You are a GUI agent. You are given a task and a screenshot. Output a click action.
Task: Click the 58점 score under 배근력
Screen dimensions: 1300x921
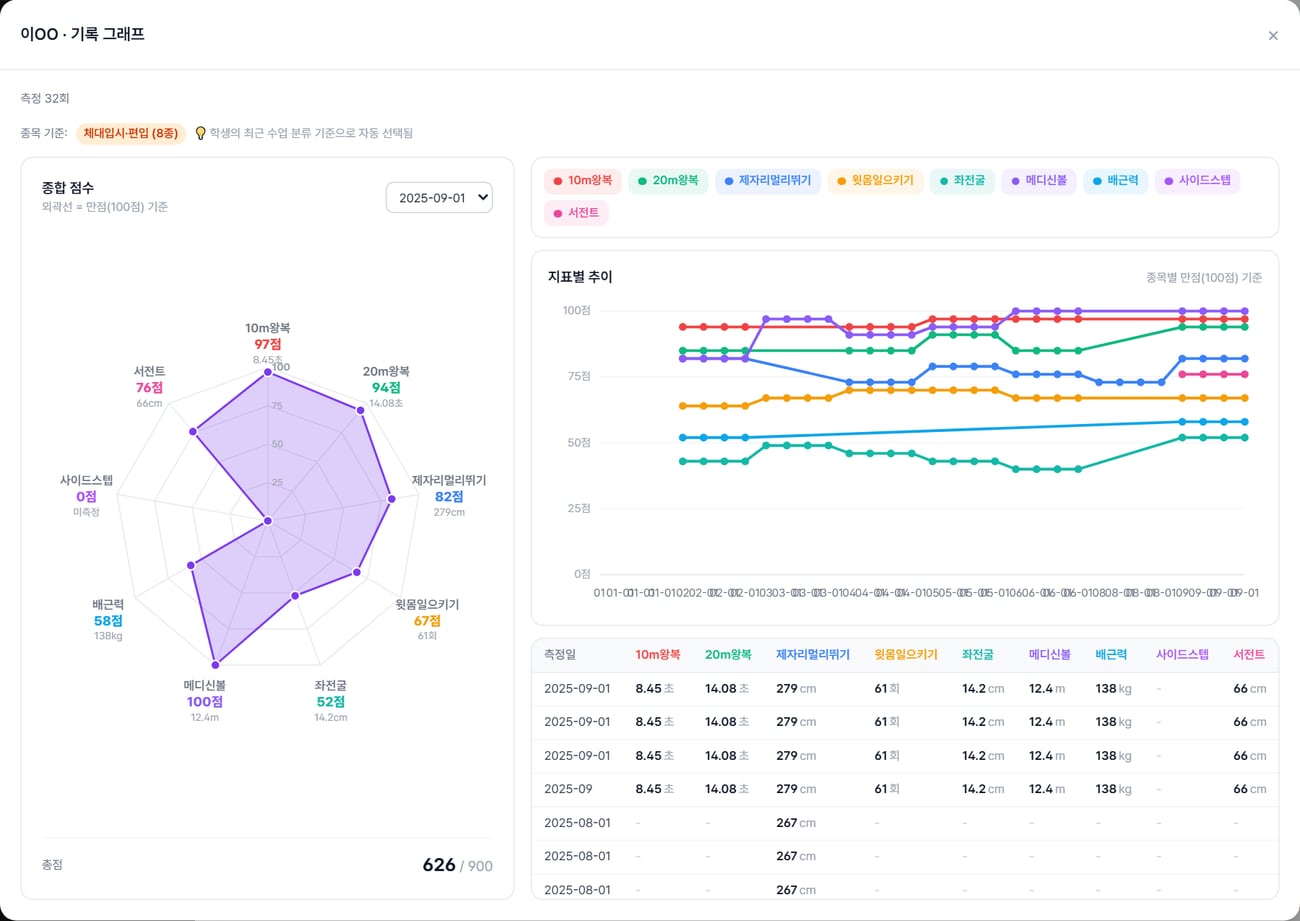(x=108, y=621)
